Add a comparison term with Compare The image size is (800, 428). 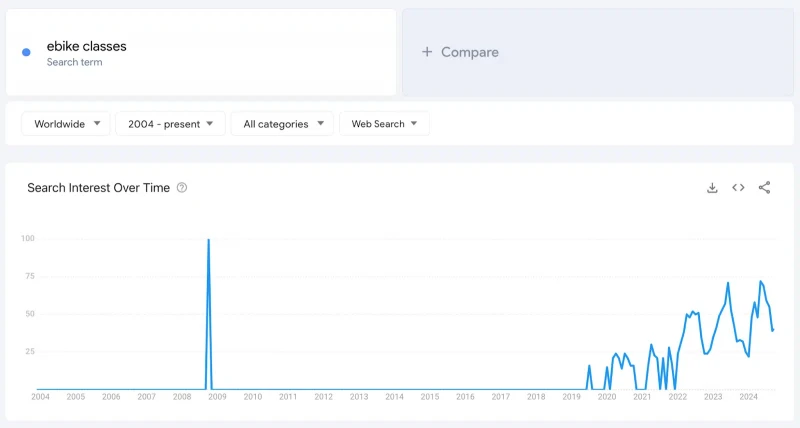point(598,52)
